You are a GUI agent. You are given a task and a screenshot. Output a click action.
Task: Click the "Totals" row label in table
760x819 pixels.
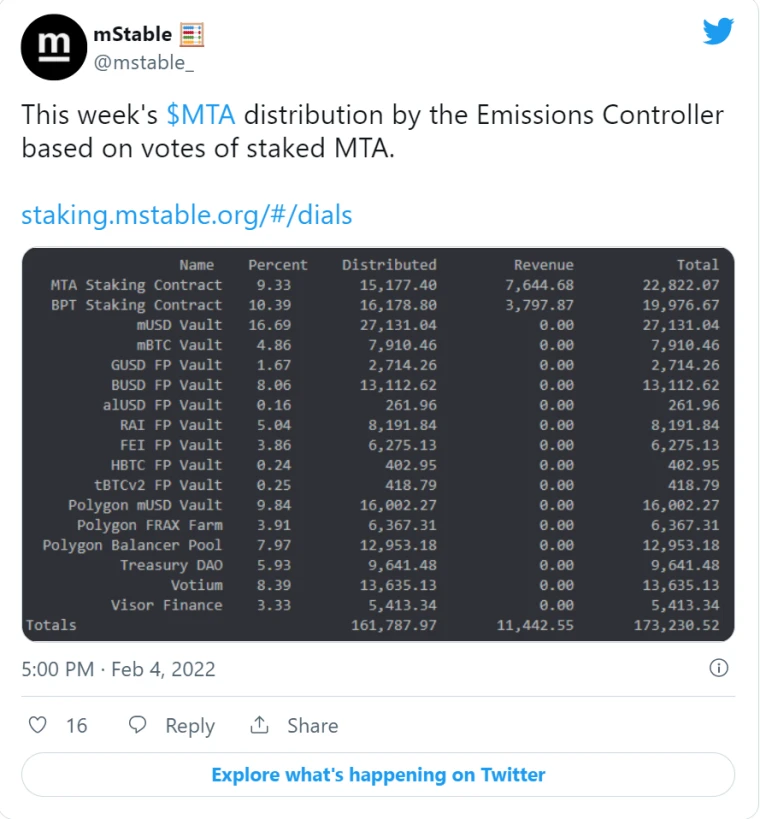coord(51,625)
